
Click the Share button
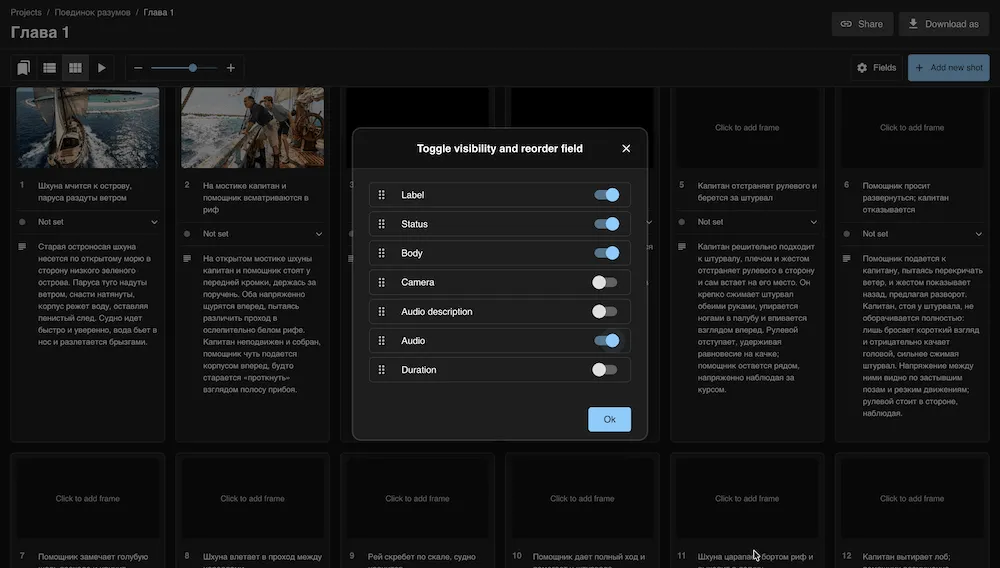coord(862,24)
